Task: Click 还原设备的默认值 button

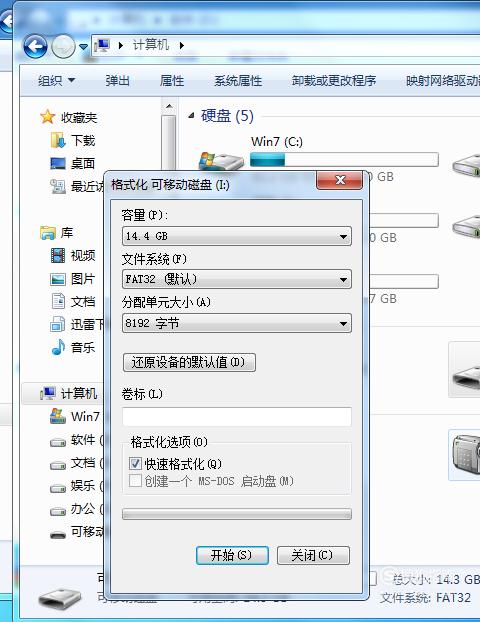Action: tap(189, 362)
